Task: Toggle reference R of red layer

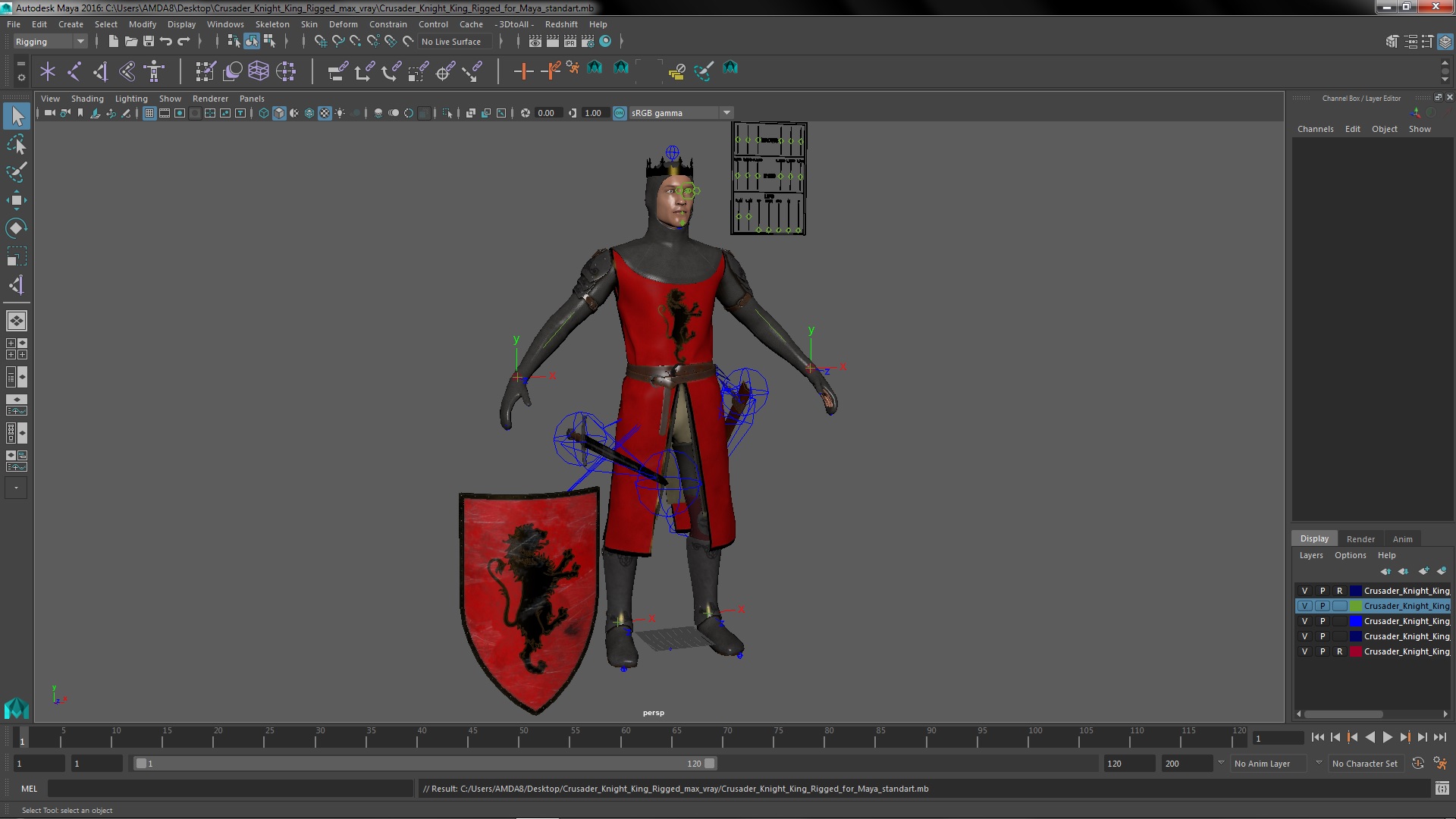Action: [x=1340, y=651]
